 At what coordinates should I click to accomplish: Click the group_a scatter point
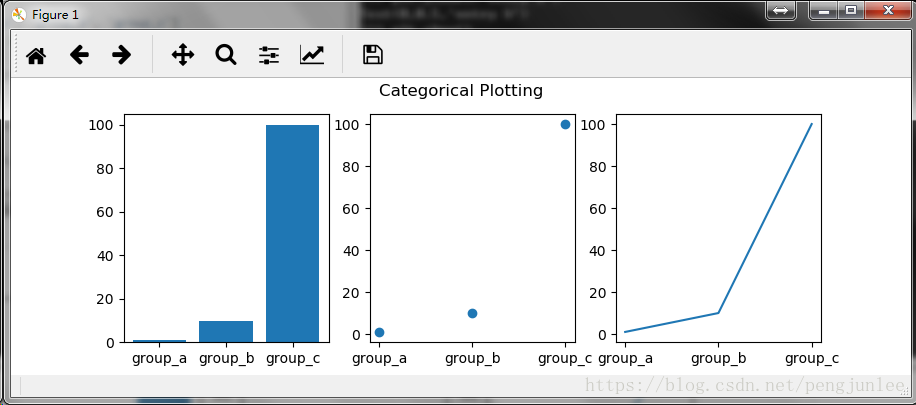click(379, 332)
